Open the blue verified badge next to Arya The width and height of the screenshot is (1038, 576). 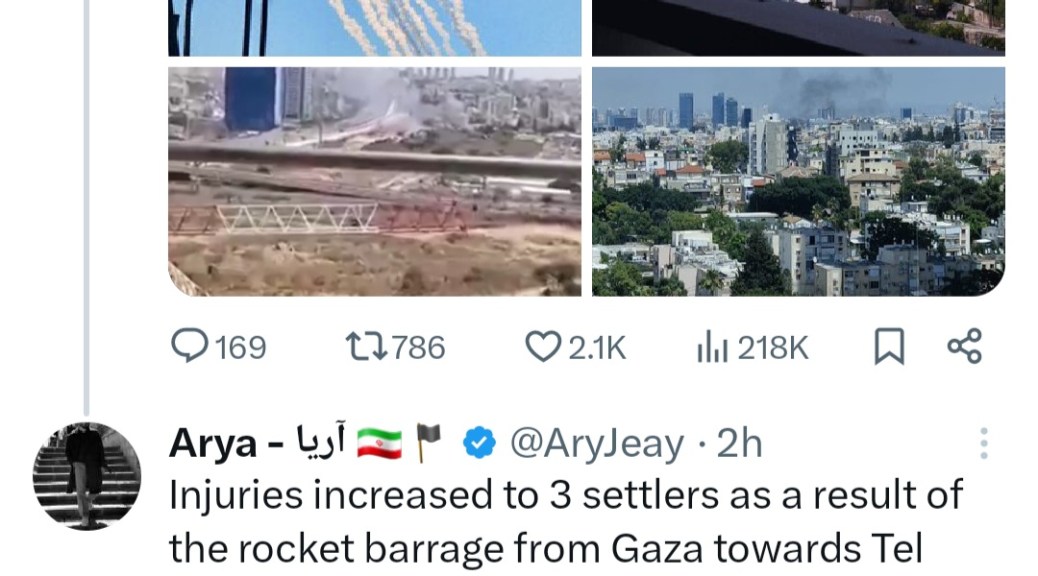click(479, 443)
